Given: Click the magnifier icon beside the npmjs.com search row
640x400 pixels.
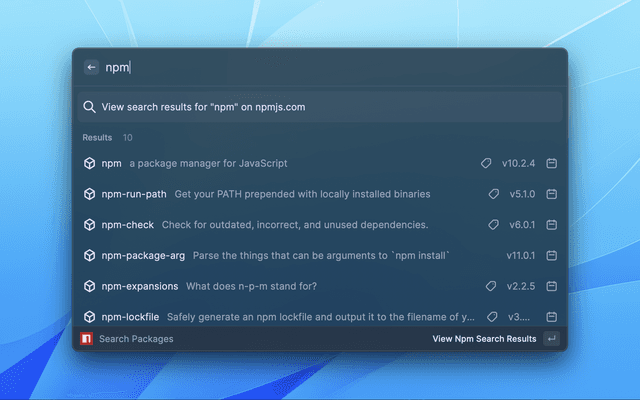Looking at the screenshot, I should [x=89, y=107].
